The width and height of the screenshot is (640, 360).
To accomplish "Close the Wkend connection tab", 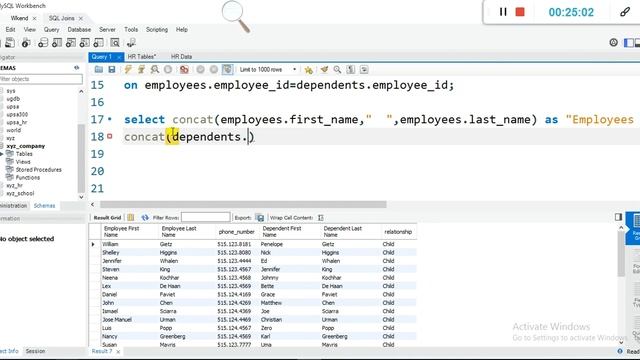I will coord(34,18).
